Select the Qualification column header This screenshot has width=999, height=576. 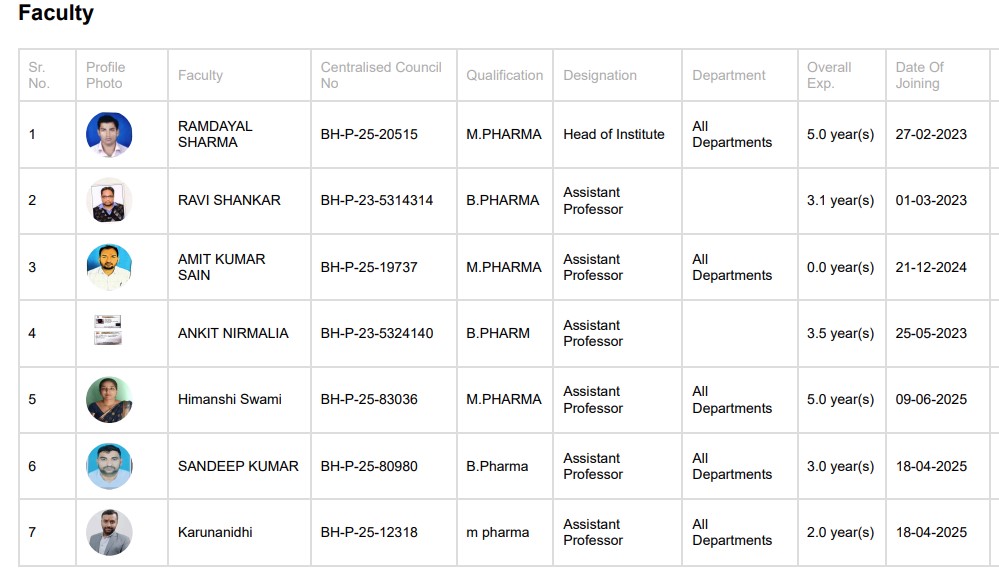coord(504,75)
